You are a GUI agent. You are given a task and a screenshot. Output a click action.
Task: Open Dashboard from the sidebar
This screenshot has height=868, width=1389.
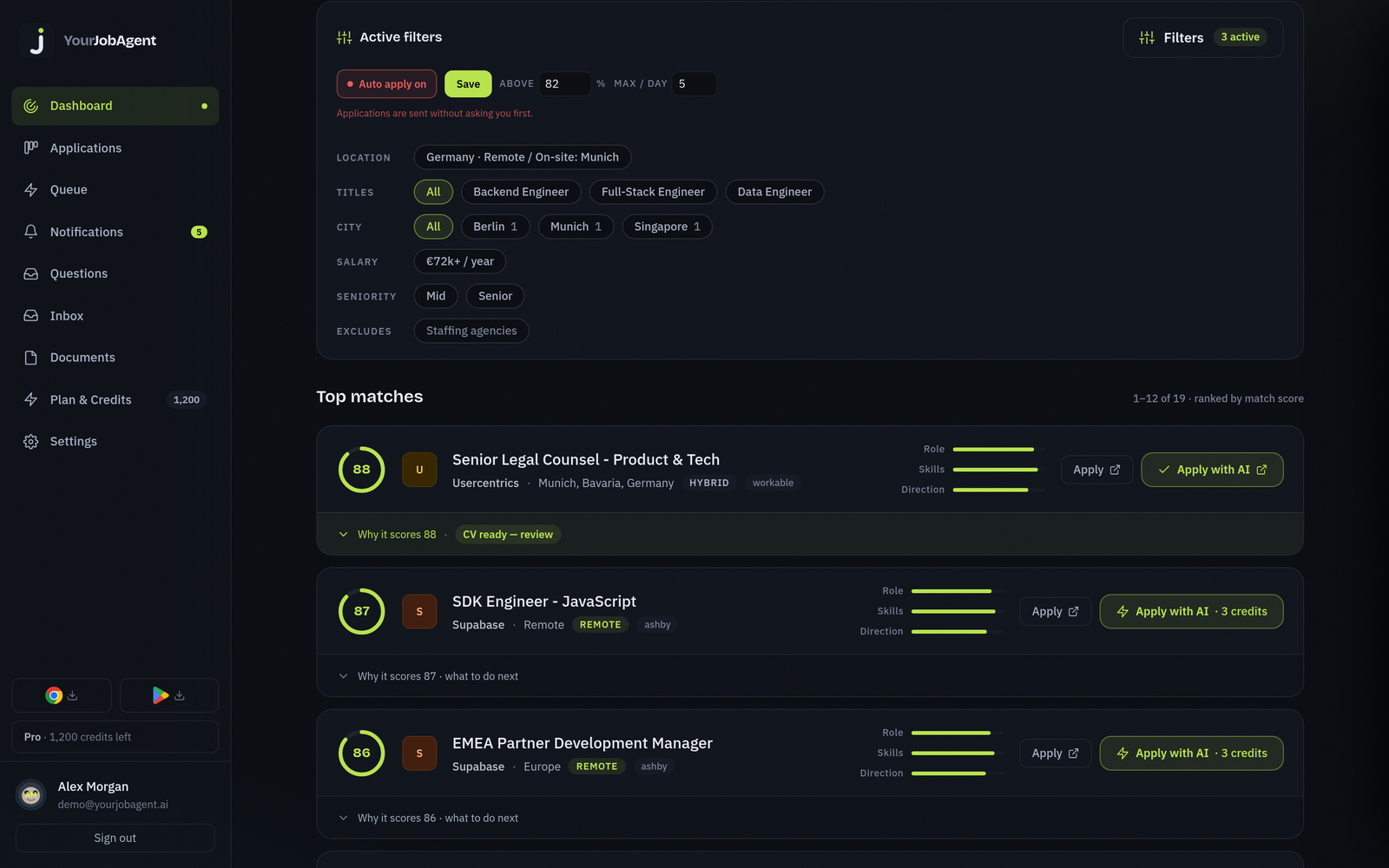point(115,106)
